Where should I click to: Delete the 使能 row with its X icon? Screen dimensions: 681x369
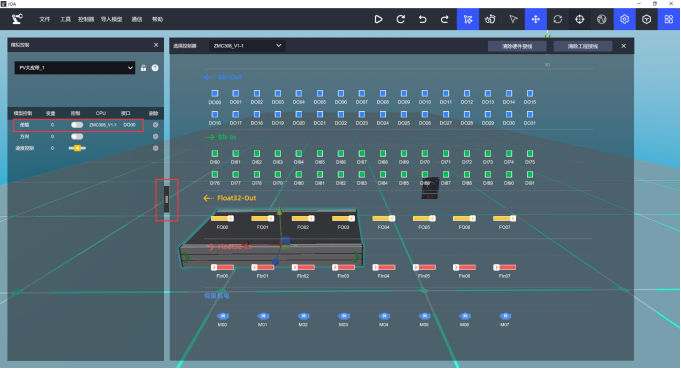point(155,125)
